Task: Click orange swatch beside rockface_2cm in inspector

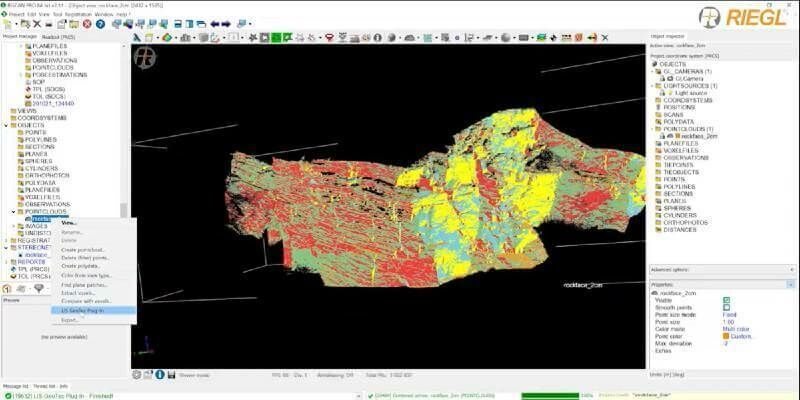Action: click(678, 136)
